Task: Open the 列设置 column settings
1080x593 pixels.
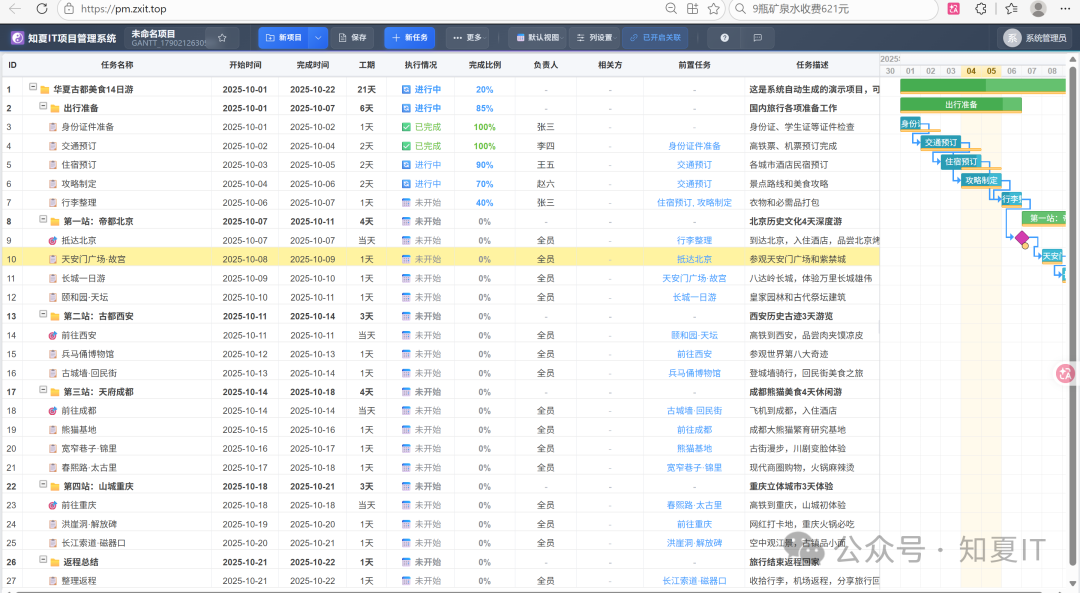Action: tap(594, 38)
